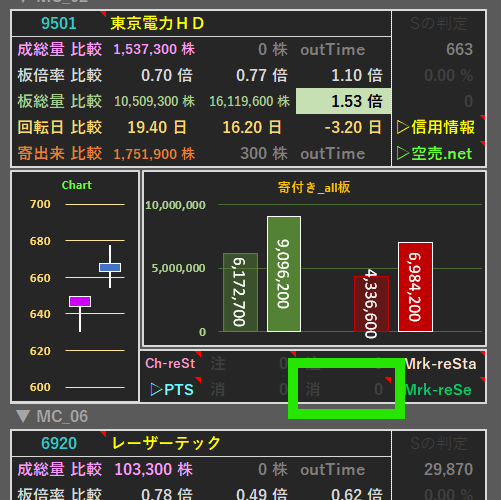Open the 信用情報 link arrow
The height and width of the screenshot is (500, 501).
tap(403, 127)
